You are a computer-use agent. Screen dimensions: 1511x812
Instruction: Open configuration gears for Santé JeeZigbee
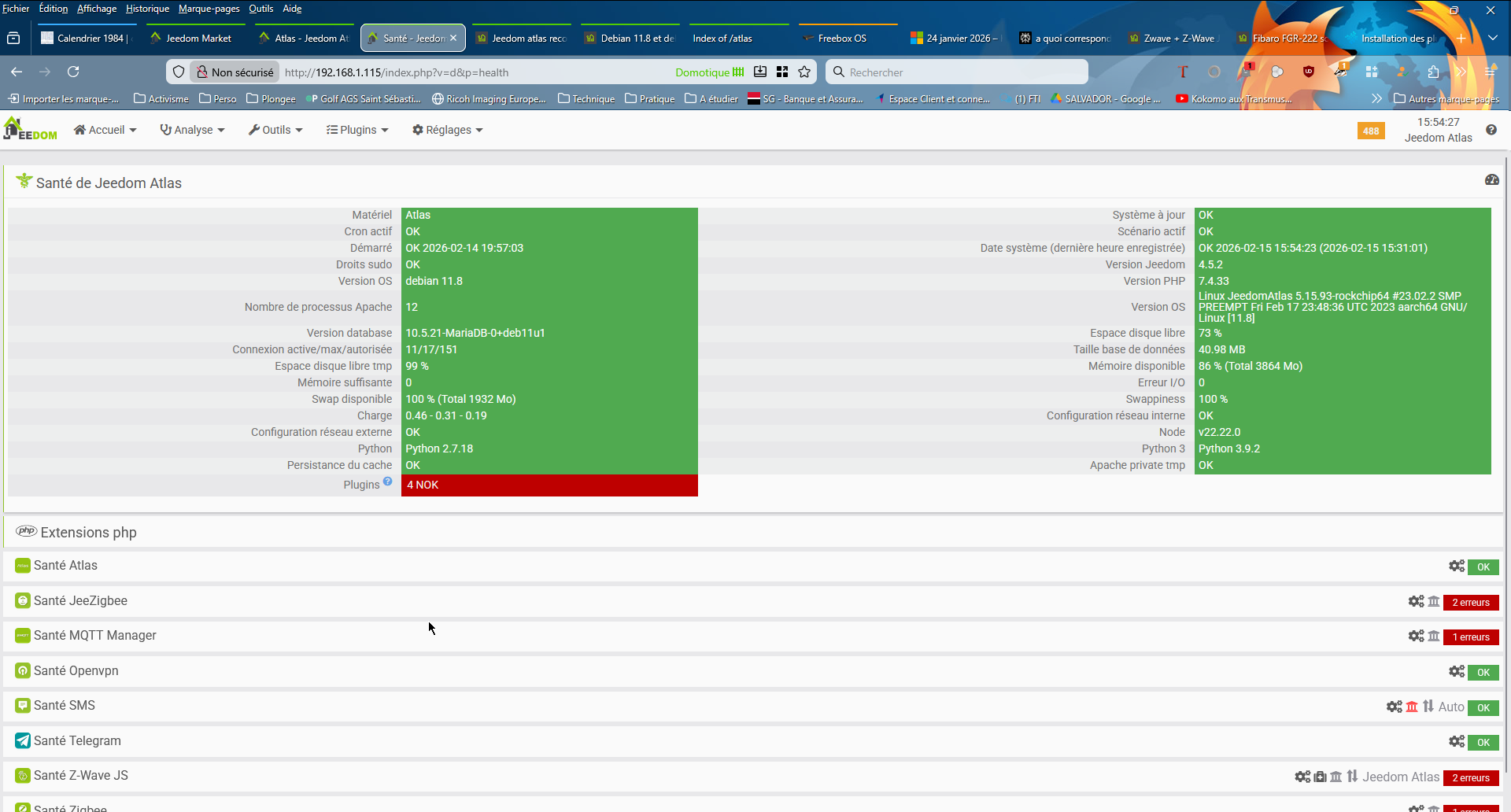coord(1417,601)
